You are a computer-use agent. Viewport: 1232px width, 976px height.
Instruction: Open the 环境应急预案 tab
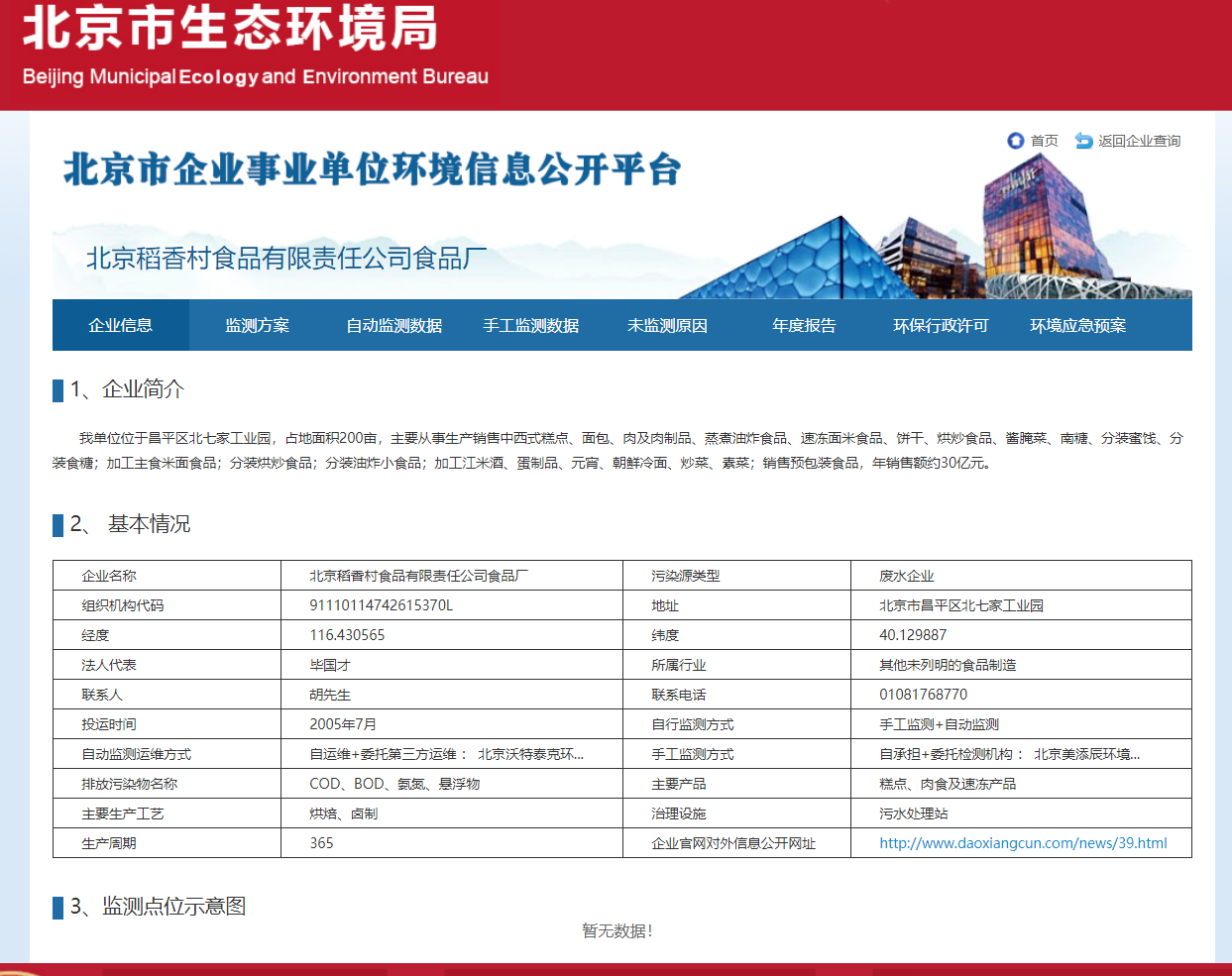click(1078, 325)
